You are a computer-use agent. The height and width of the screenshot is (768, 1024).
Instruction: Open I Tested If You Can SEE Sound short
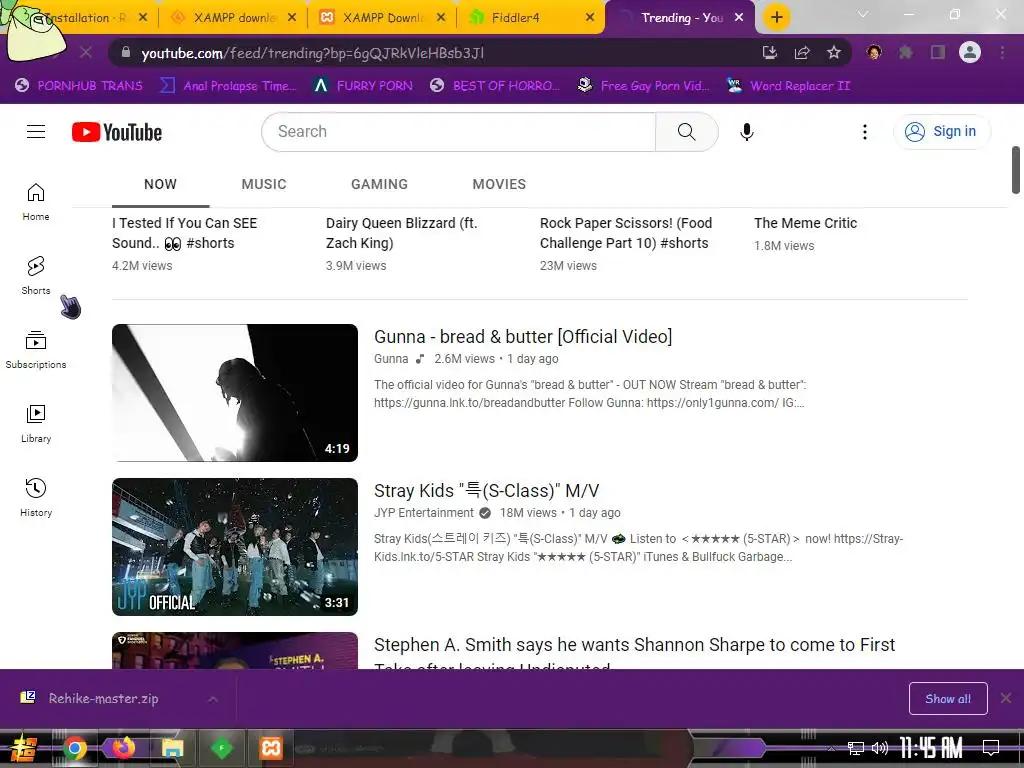click(184, 232)
